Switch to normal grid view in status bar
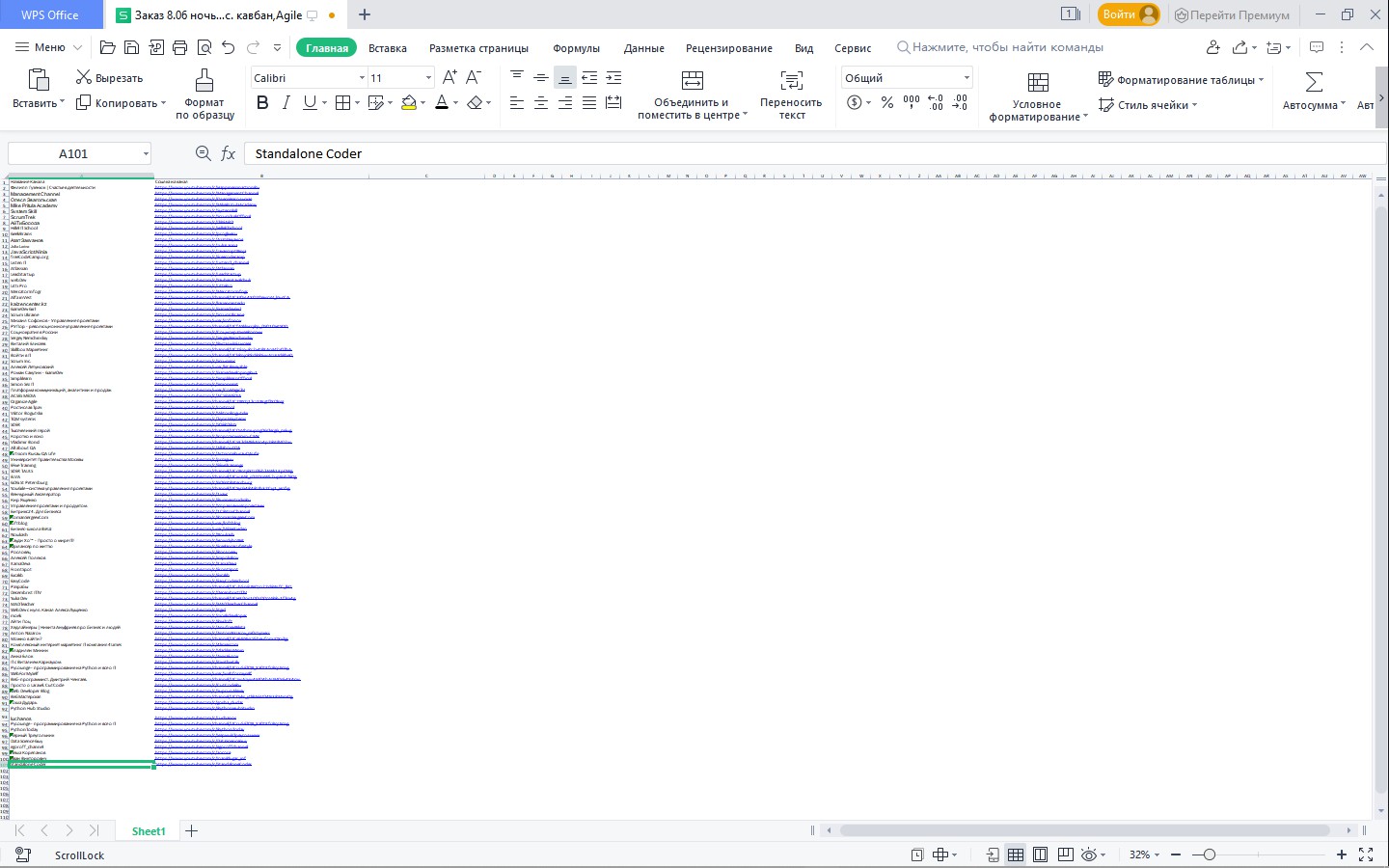The height and width of the screenshot is (868, 1389). 1016,854
